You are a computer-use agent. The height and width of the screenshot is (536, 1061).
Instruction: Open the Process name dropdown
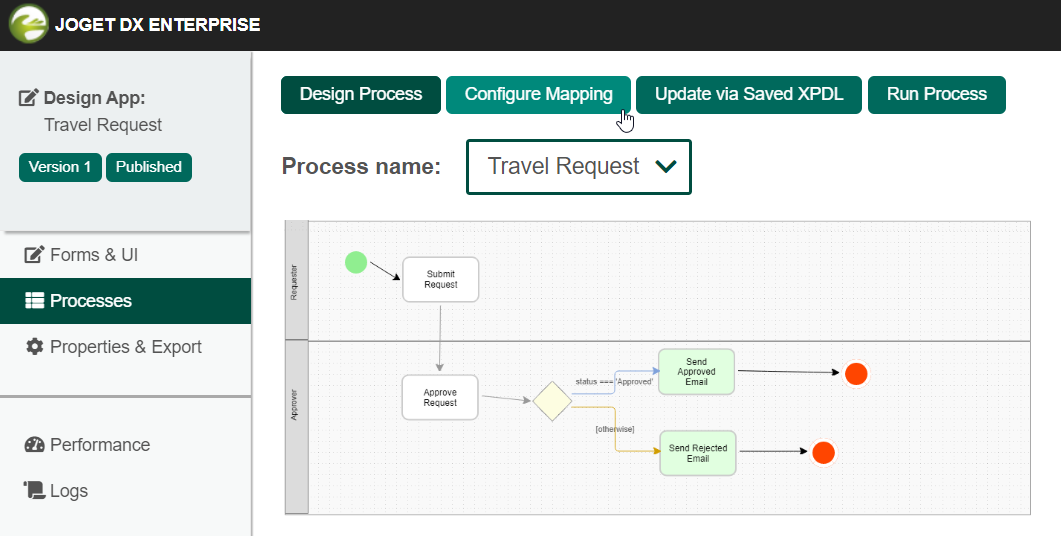point(579,167)
